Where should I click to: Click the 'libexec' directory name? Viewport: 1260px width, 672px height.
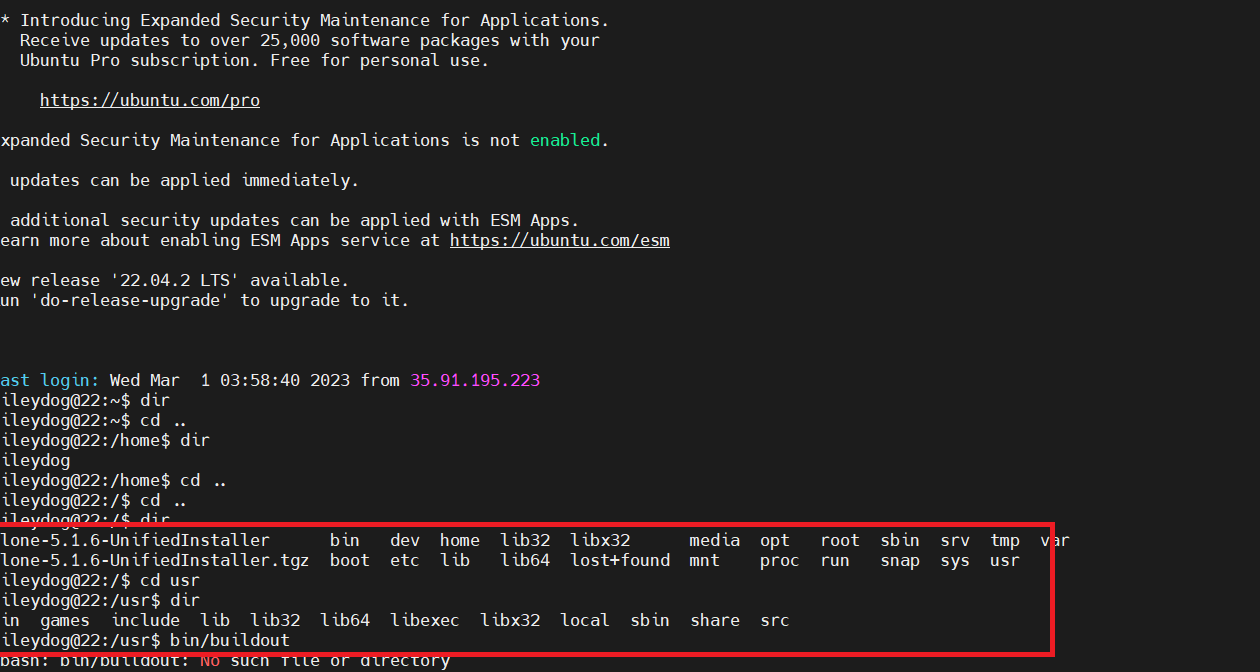click(x=425, y=620)
